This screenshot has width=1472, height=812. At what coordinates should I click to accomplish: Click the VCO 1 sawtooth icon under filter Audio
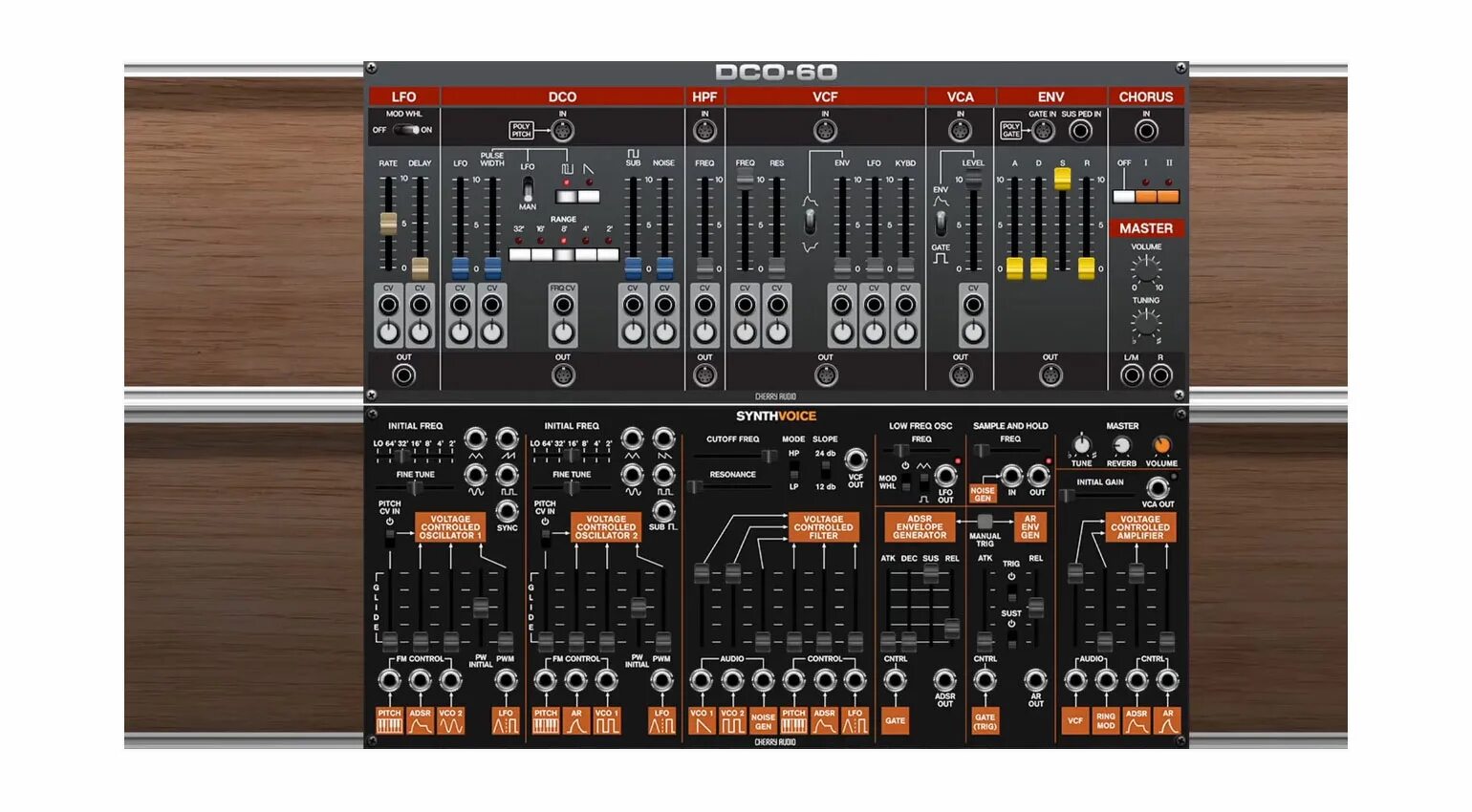pyautogui.click(x=702, y=721)
